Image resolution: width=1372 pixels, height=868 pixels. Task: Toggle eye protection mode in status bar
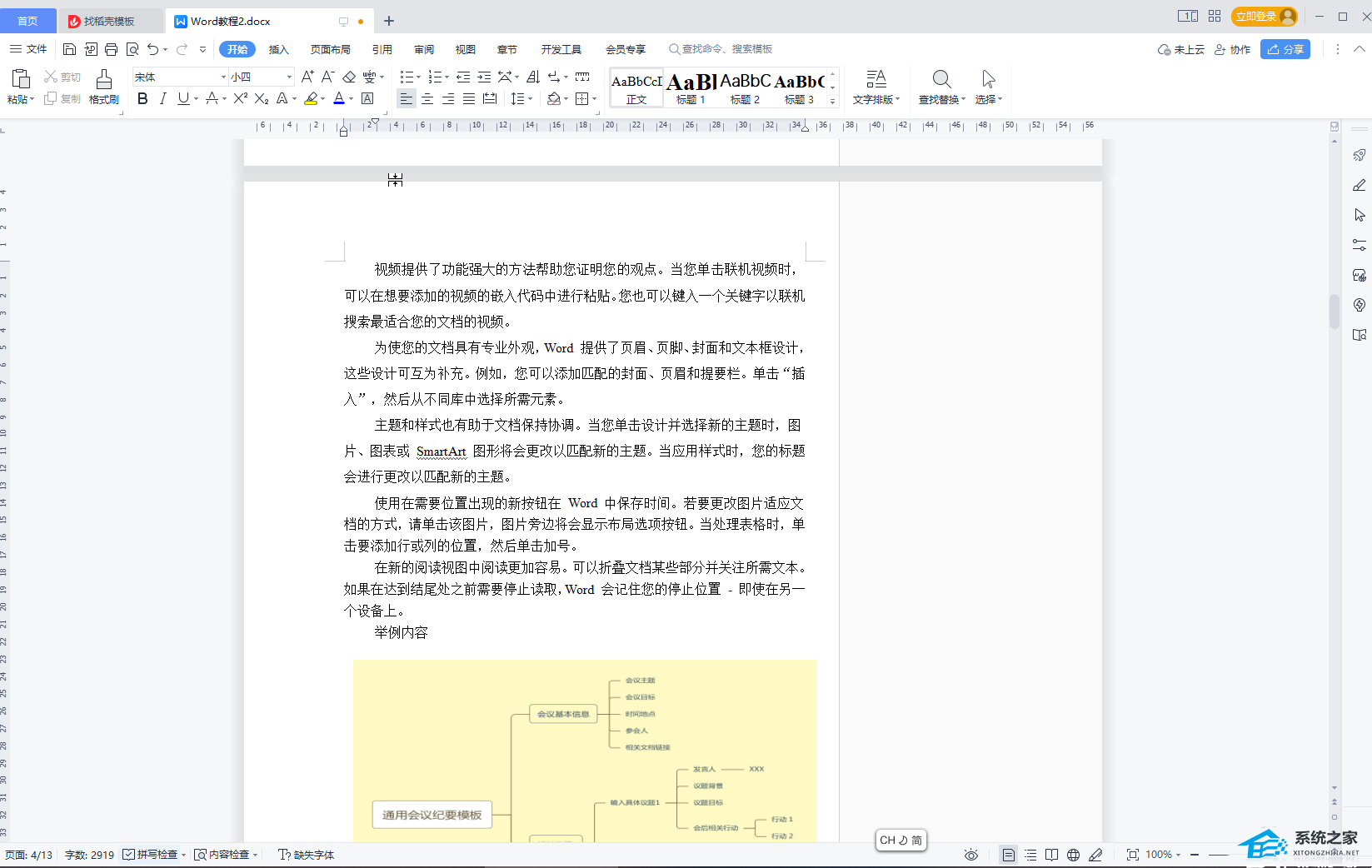pos(970,855)
